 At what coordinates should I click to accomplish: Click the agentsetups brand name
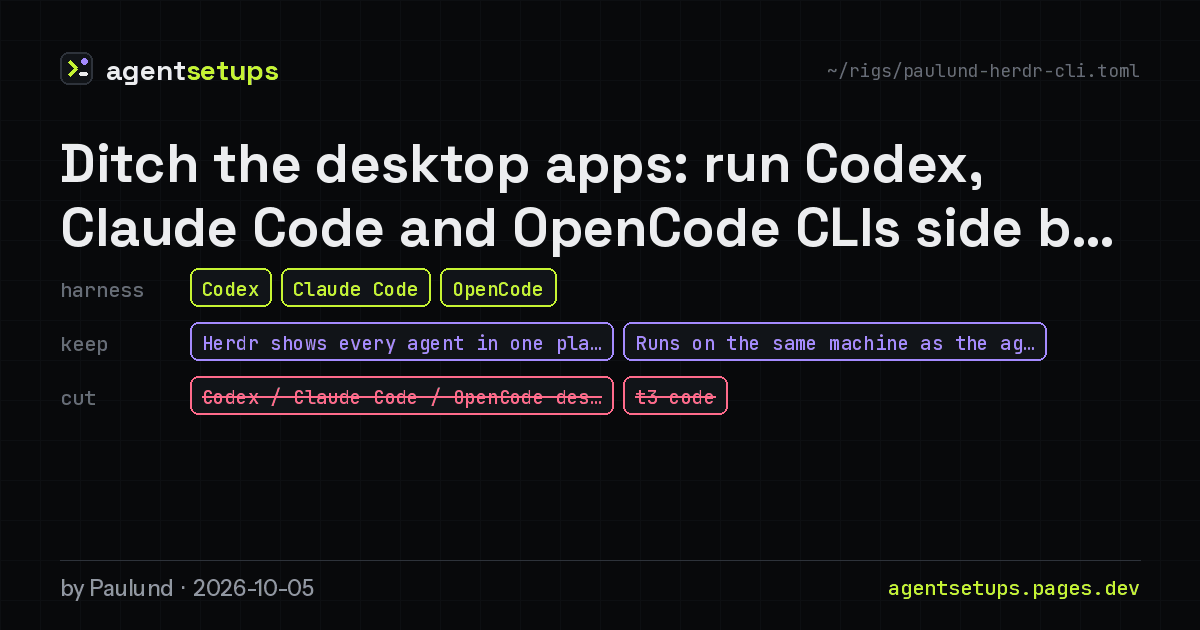(192, 72)
